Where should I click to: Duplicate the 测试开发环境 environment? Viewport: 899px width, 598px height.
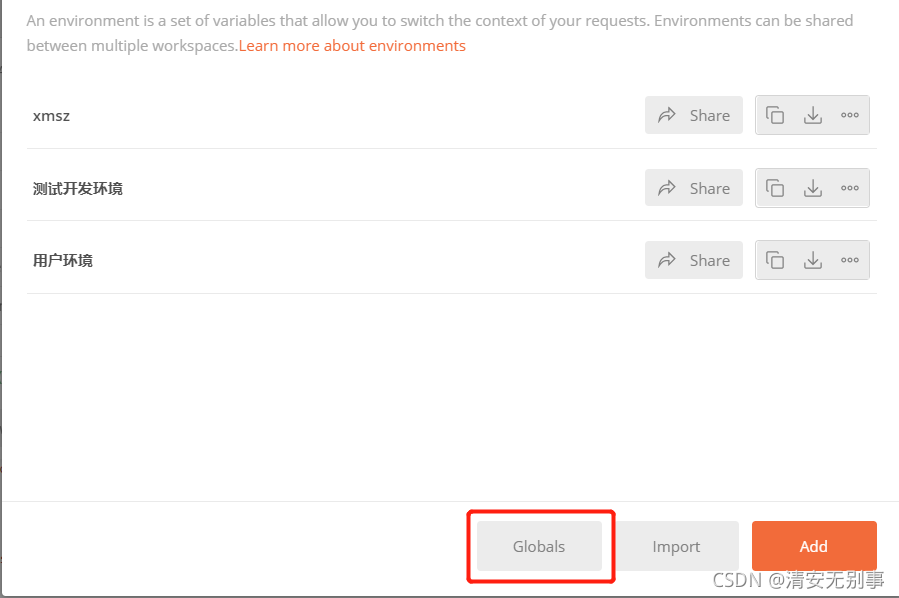[775, 188]
